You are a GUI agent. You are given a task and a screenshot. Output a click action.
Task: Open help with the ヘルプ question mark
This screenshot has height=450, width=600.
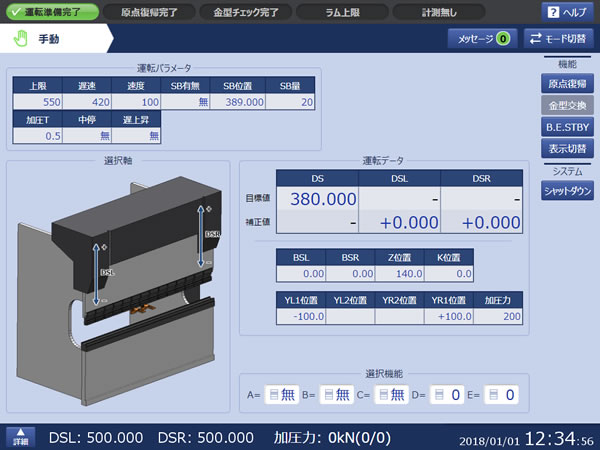pyautogui.click(x=566, y=12)
